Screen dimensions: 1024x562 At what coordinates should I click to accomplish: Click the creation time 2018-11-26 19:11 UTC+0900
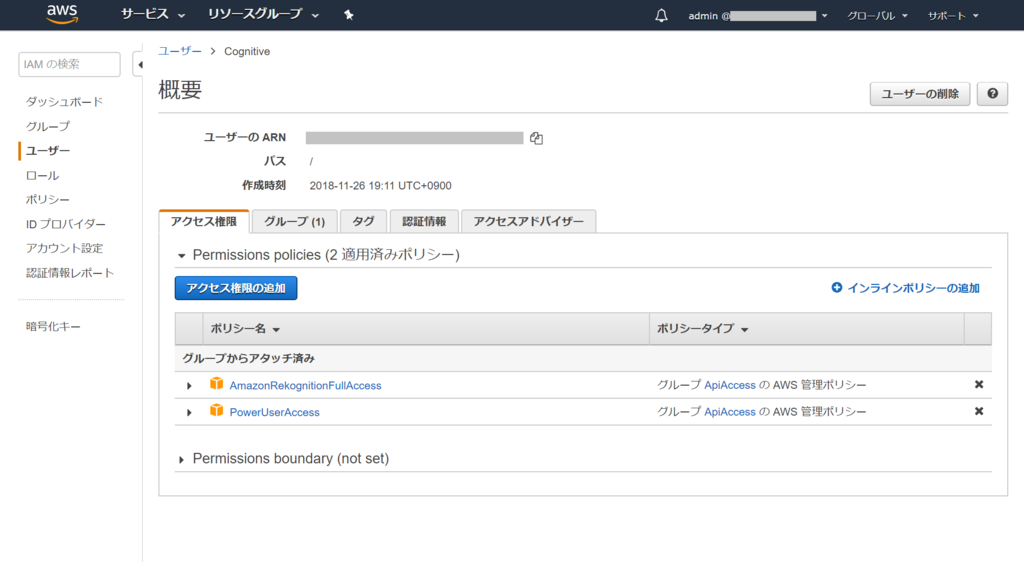pyautogui.click(x=380, y=186)
